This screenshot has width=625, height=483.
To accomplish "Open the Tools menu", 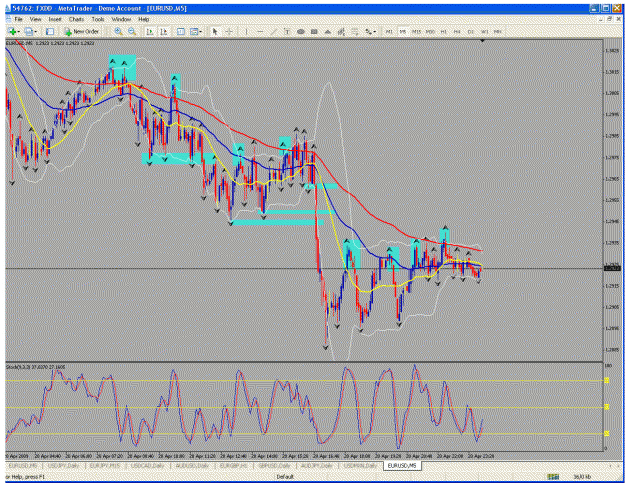I will [x=98, y=19].
